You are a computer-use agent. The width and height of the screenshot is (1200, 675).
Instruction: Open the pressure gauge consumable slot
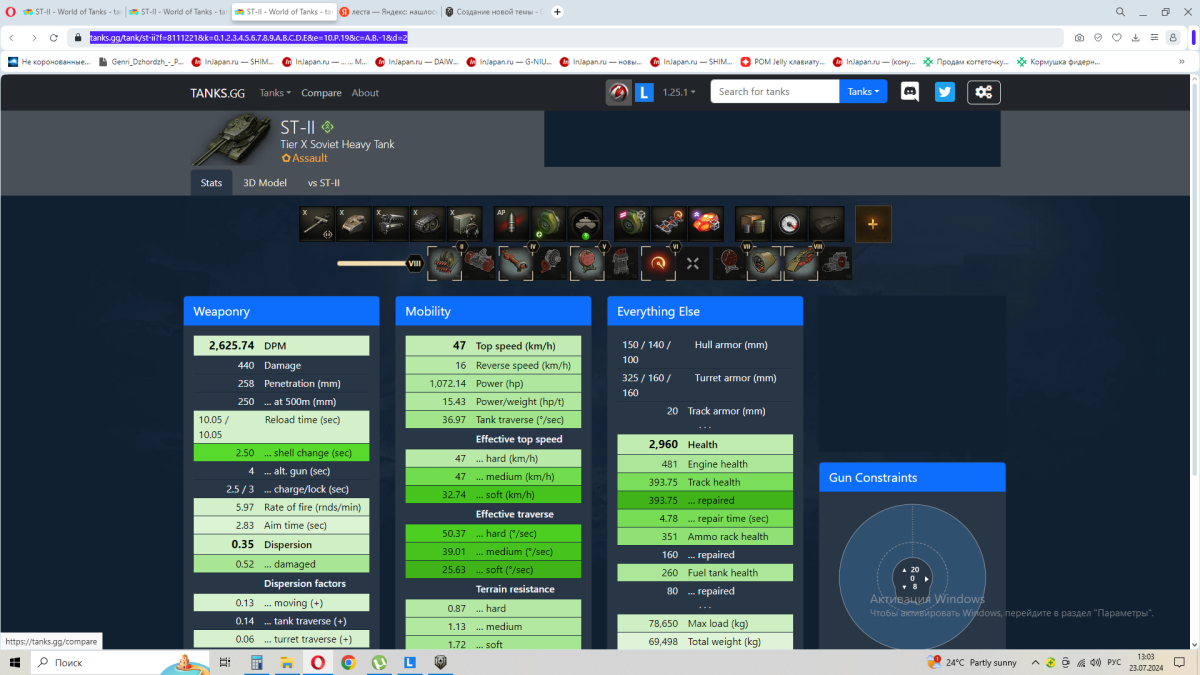pyautogui.click(x=789, y=224)
